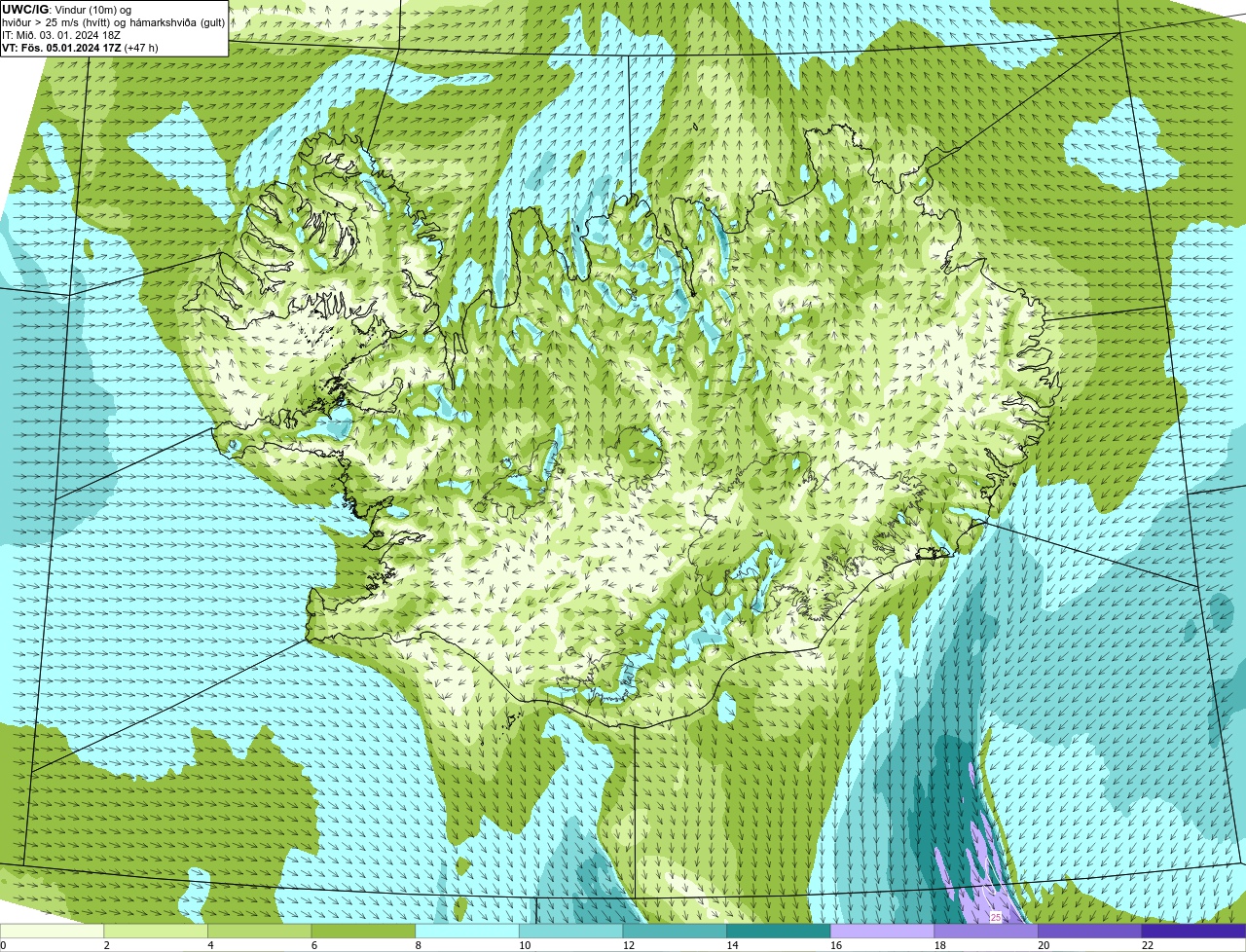Viewport: 1246px width, 952px height.
Task: Click the legend scale label '6'
Action: pyautogui.click(x=314, y=945)
